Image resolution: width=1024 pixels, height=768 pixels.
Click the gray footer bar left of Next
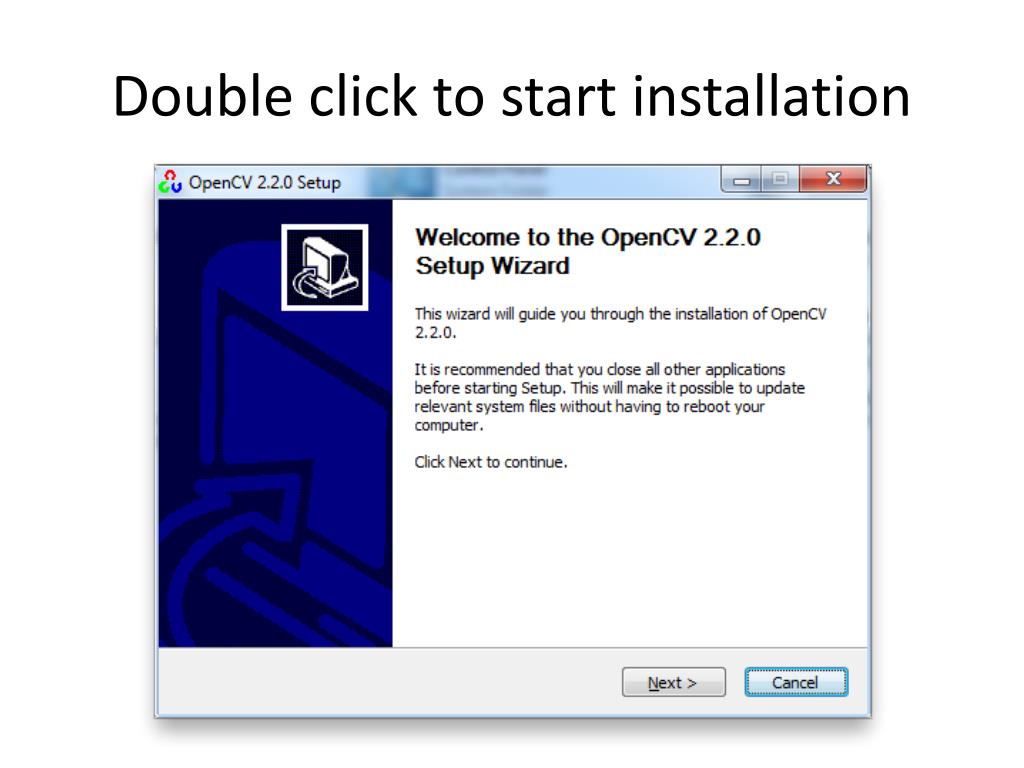389,682
